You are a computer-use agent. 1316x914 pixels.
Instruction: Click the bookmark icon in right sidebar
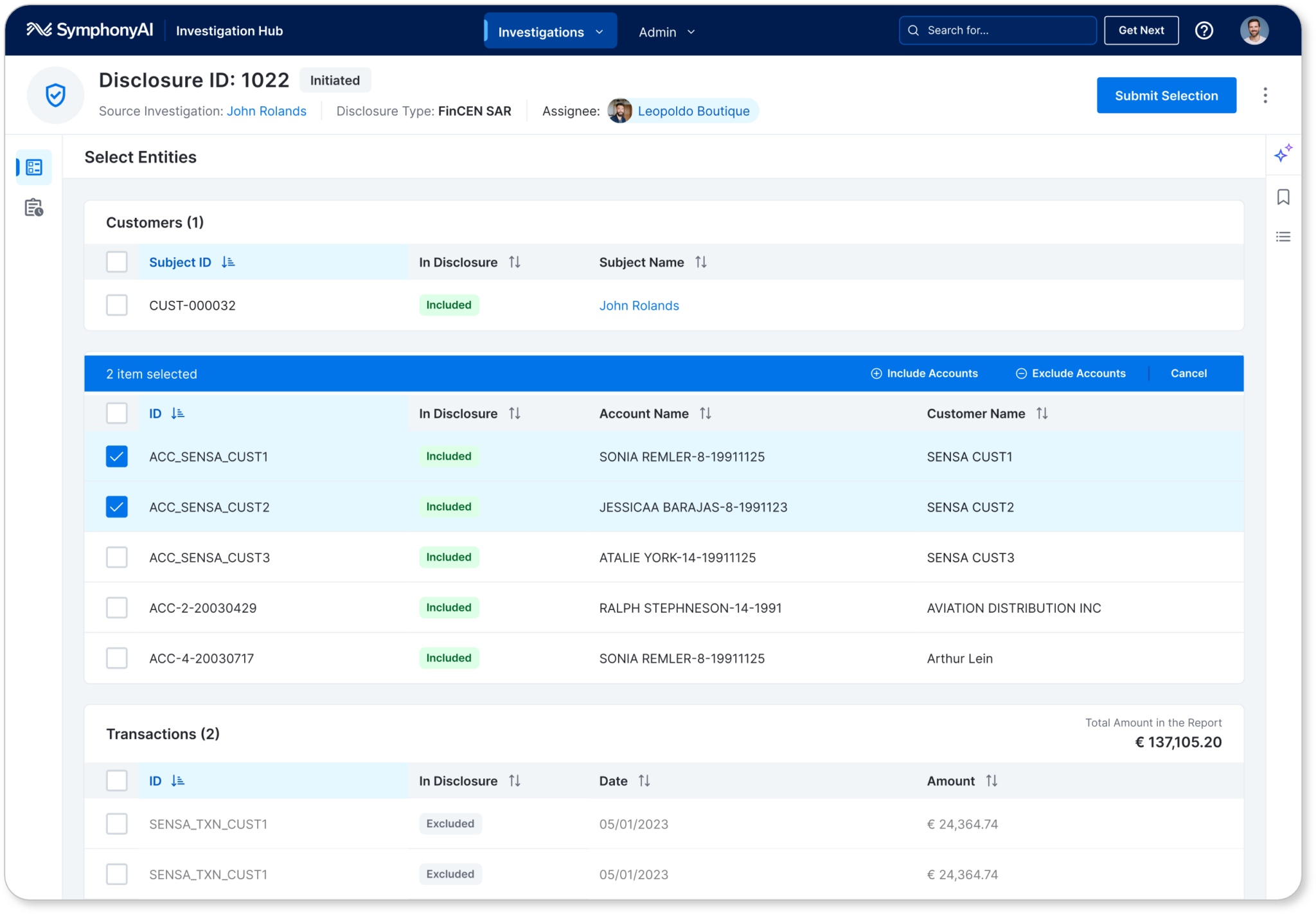[x=1283, y=197]
